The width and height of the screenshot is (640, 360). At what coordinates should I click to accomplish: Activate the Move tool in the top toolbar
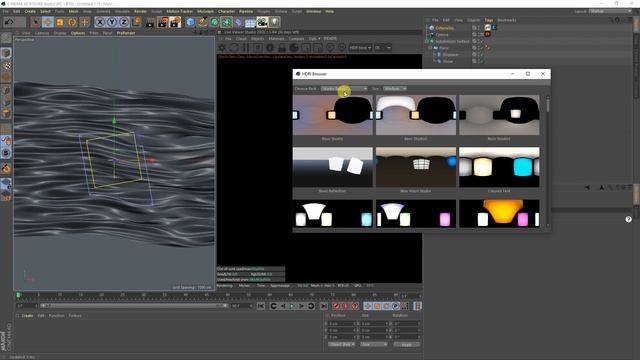pyautogui.click(x=48, y=22)
